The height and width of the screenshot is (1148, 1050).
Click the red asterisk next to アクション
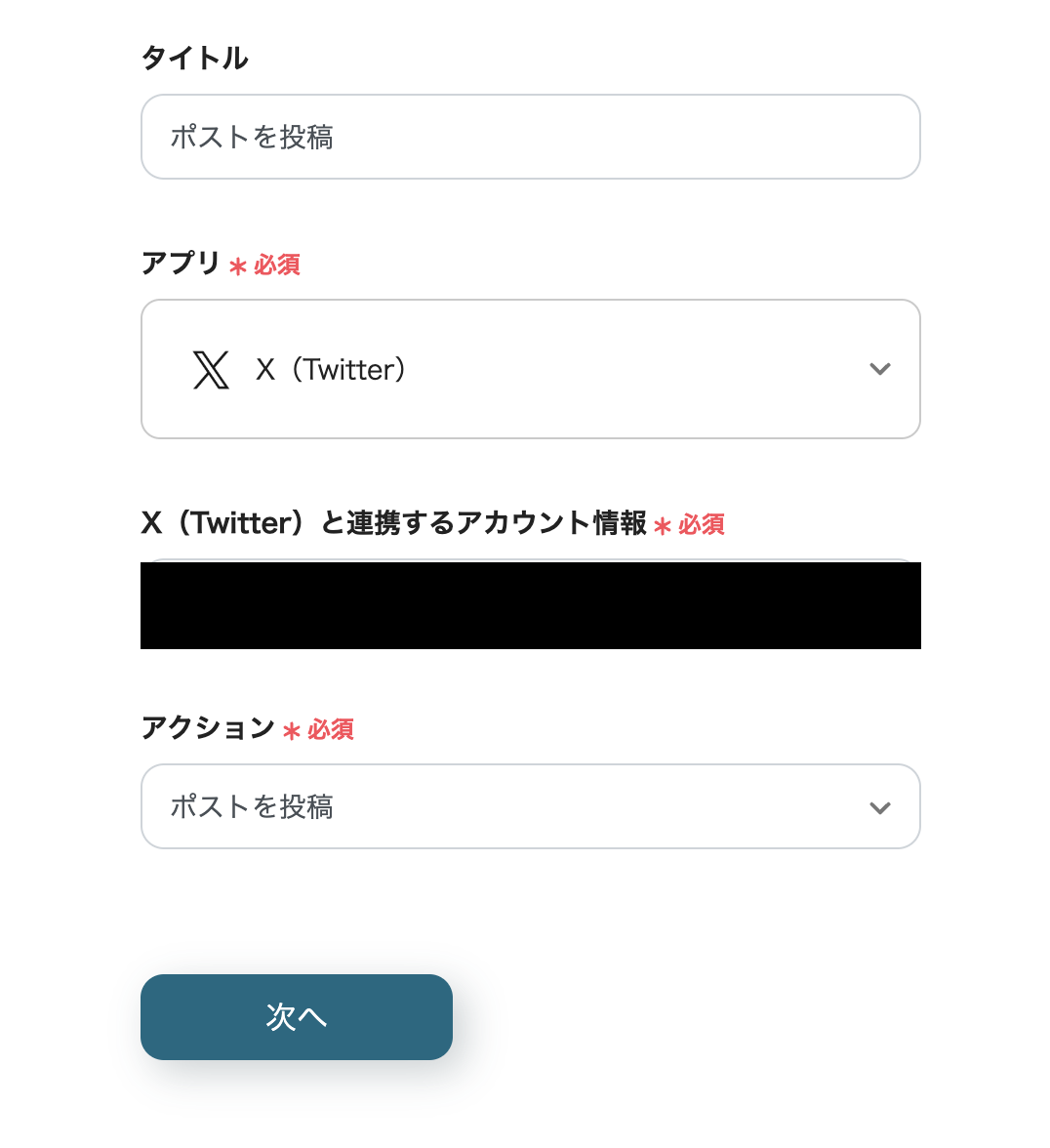click(x=292, y=729)
